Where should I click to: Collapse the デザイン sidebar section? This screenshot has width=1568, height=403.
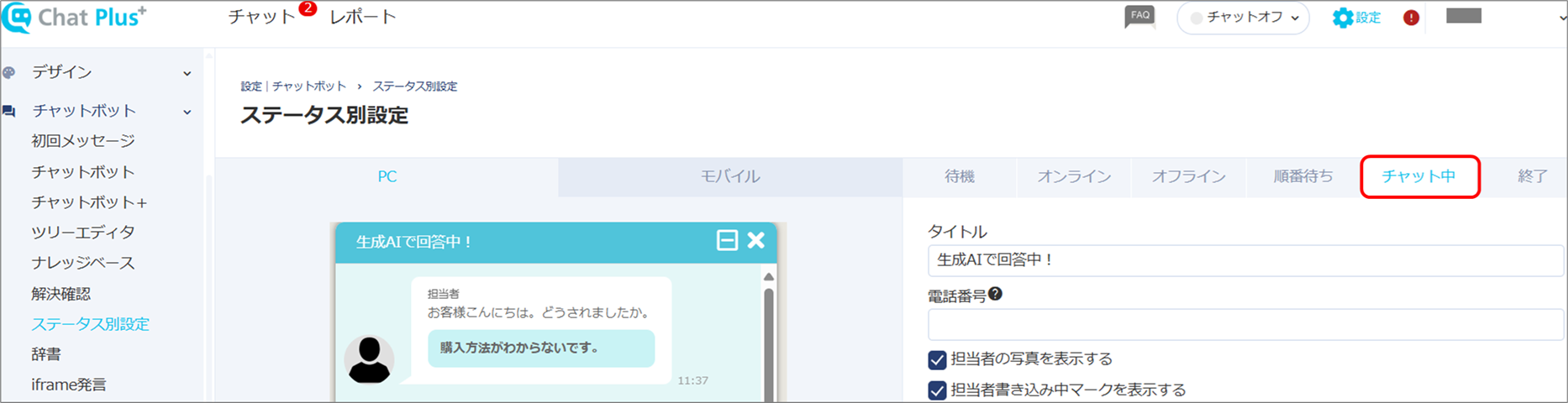coord(187,74)
